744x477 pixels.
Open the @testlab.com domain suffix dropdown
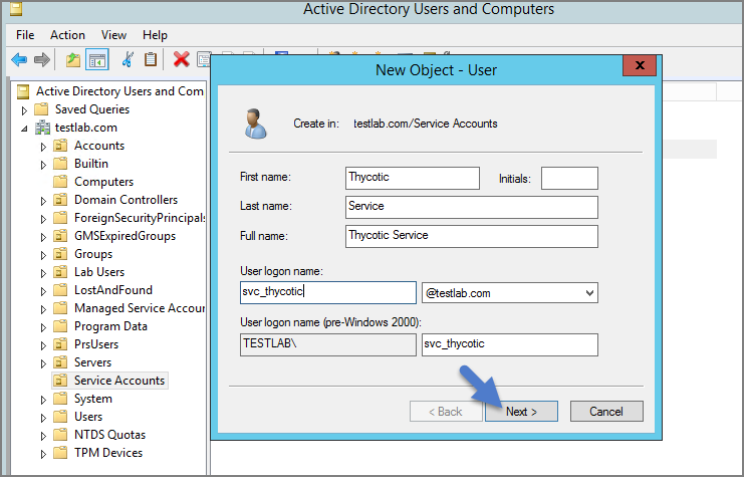(590, 293)
